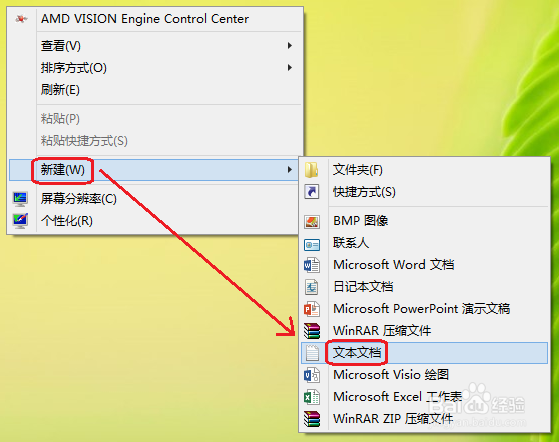This screenshot has width=559, height=442.
Task: Click the screen resolution monitor icon
Action: (x=20, y=199)
